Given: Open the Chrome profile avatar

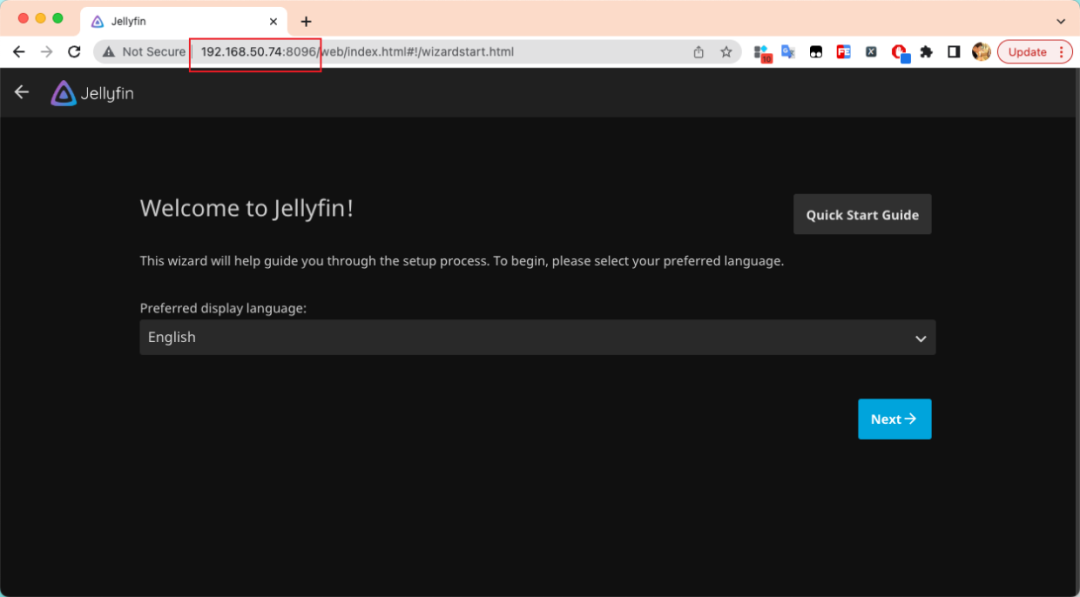Looking at the screenshot, I should (982, 52).
